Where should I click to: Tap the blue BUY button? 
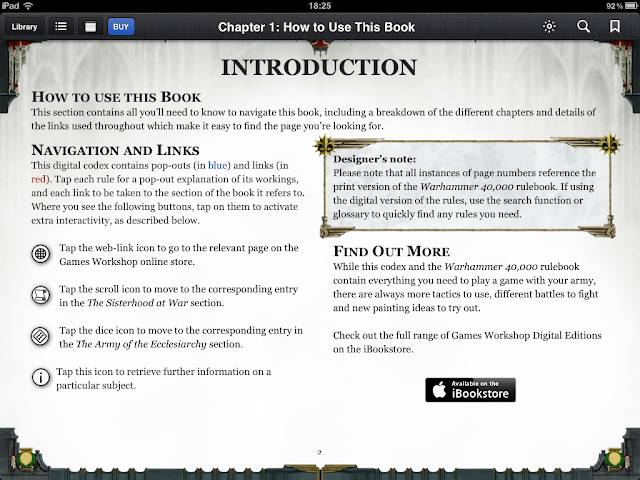click(121, 27)
